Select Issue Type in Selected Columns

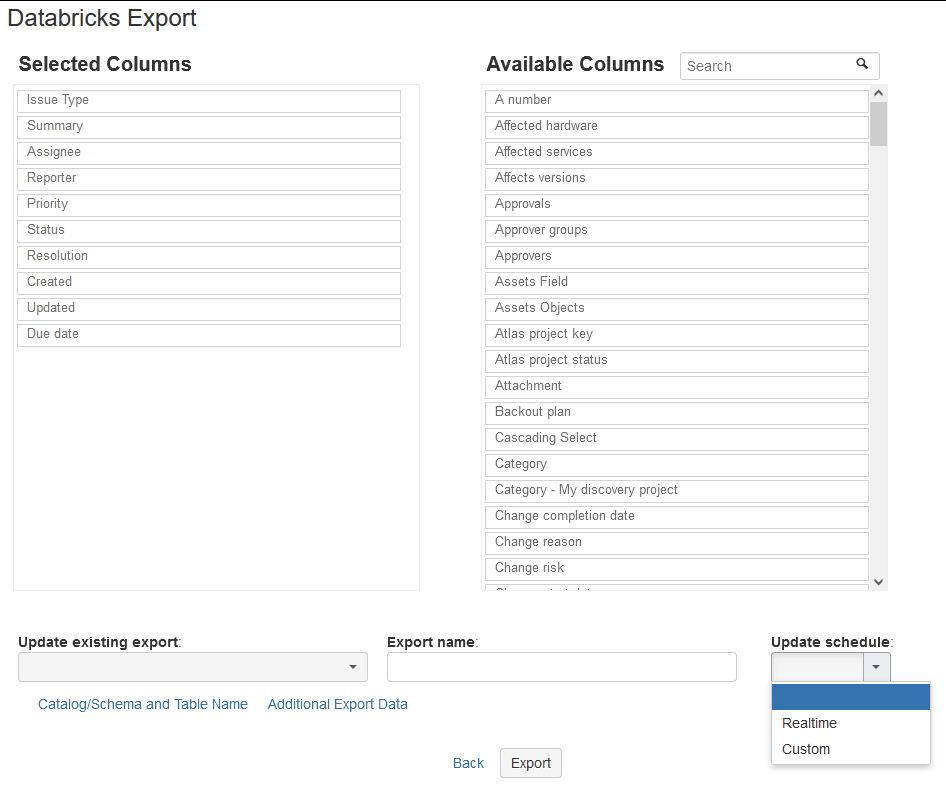click(x=209, y=101)
